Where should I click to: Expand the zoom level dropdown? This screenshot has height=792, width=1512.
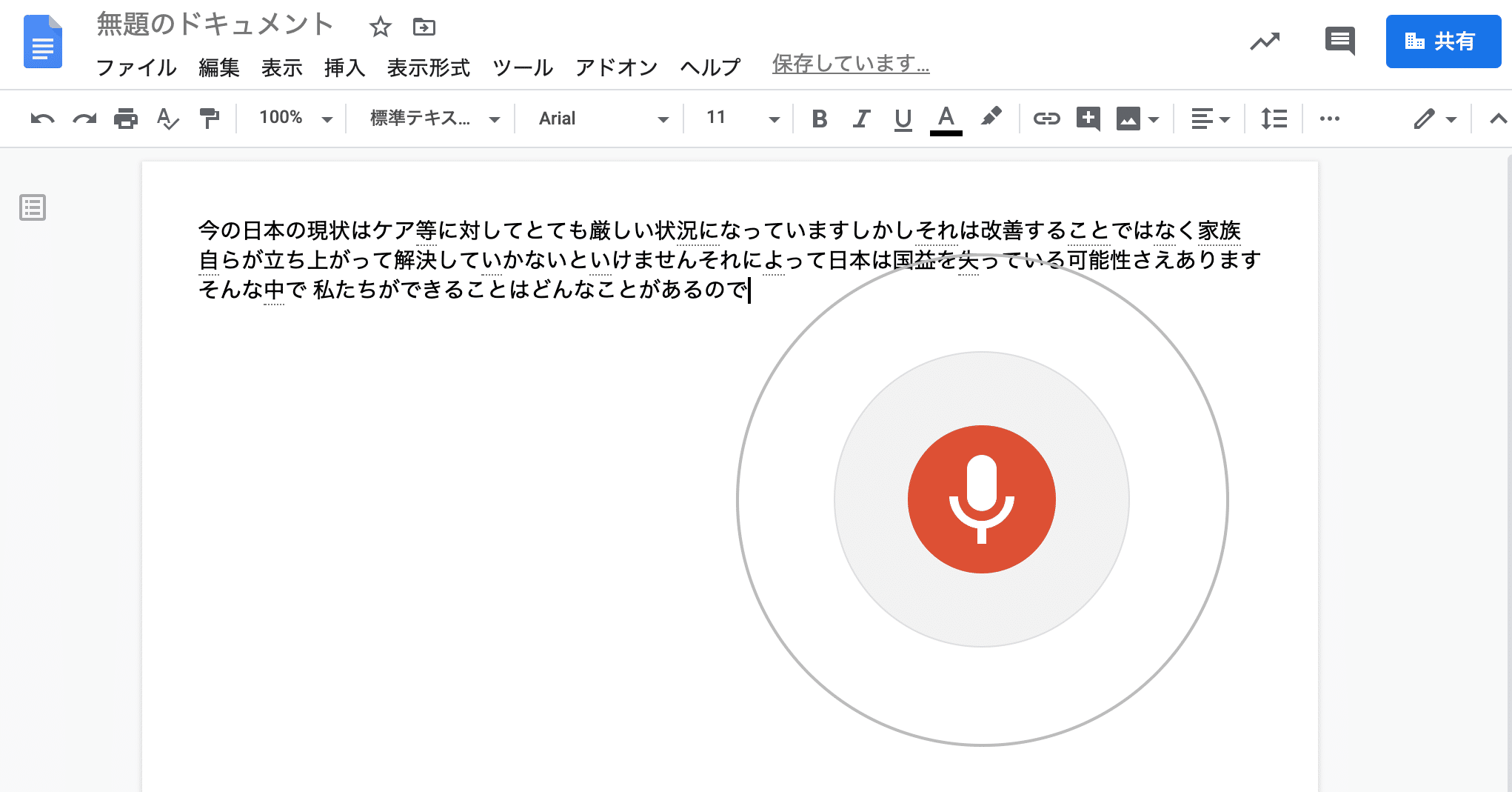(x=291, y=118)
